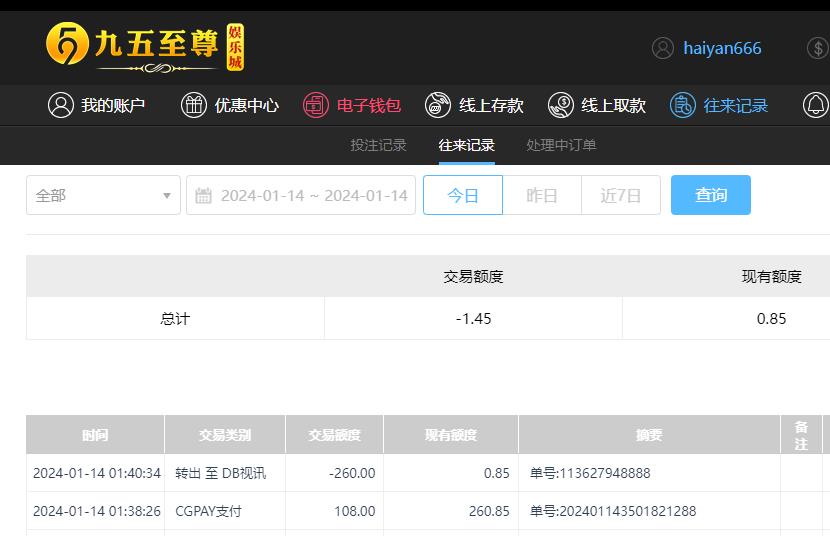
Task: Click the 线上取款 withdrawal hand icon
Action: (561, 105)
